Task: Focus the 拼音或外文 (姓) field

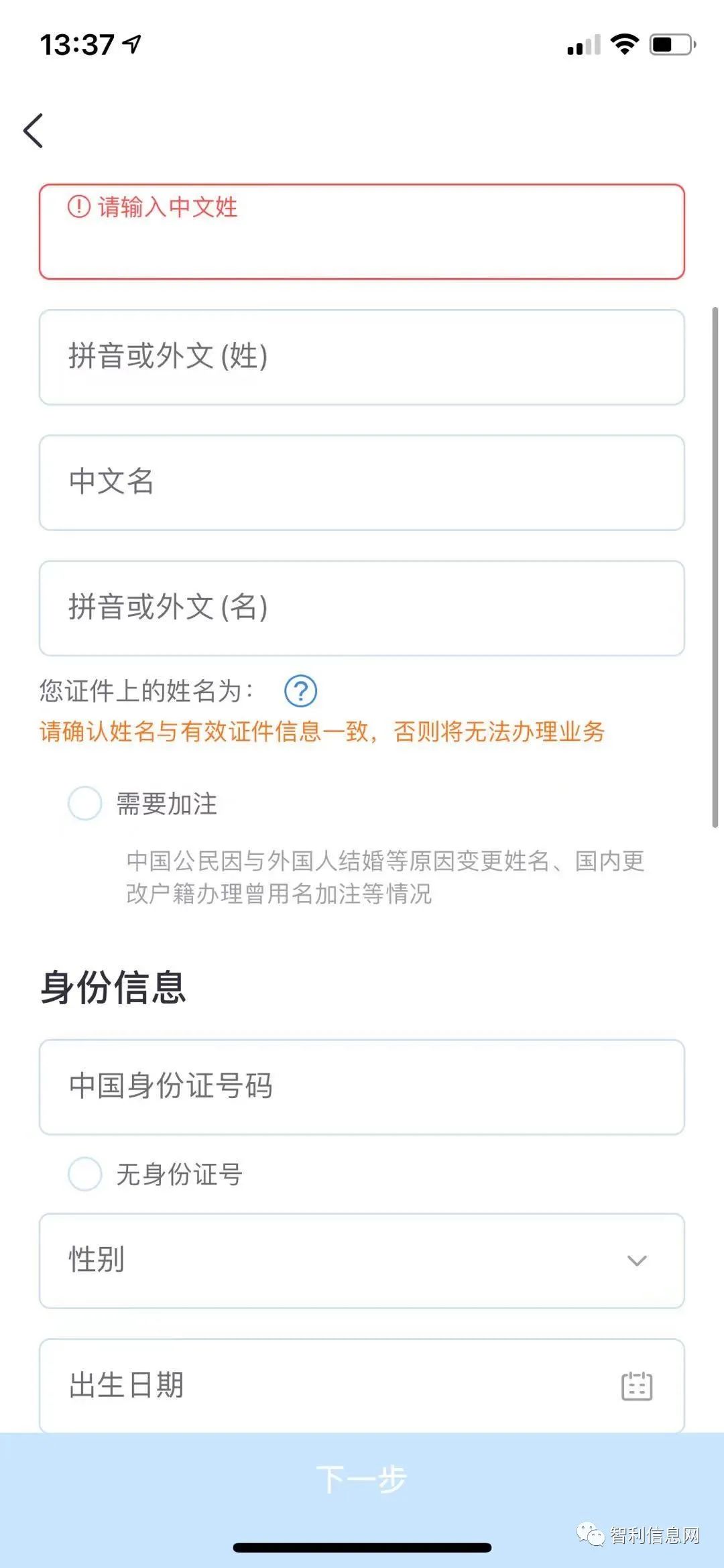Action: pyautogui.click(x=362, y=357)
